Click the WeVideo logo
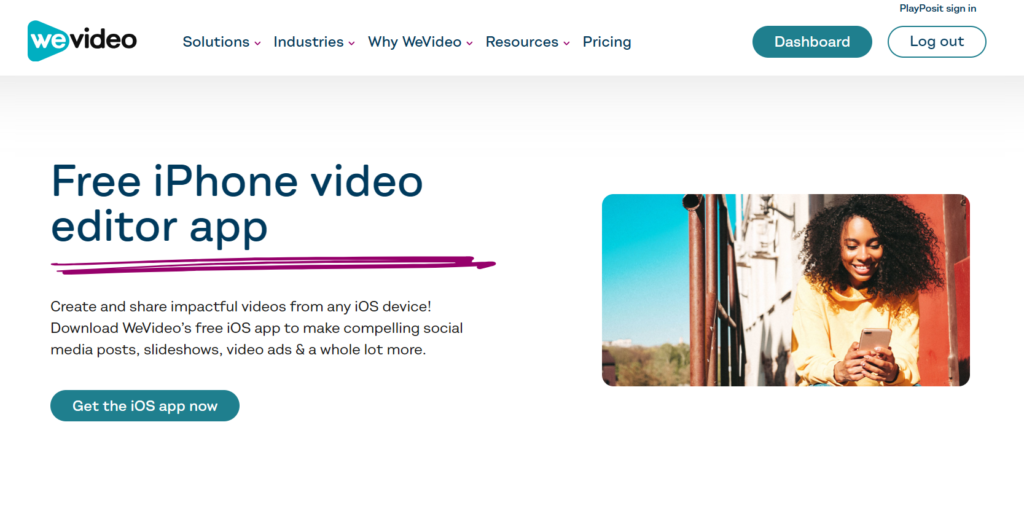Screen dimensions: 1024x527 [x=82, y=40]
